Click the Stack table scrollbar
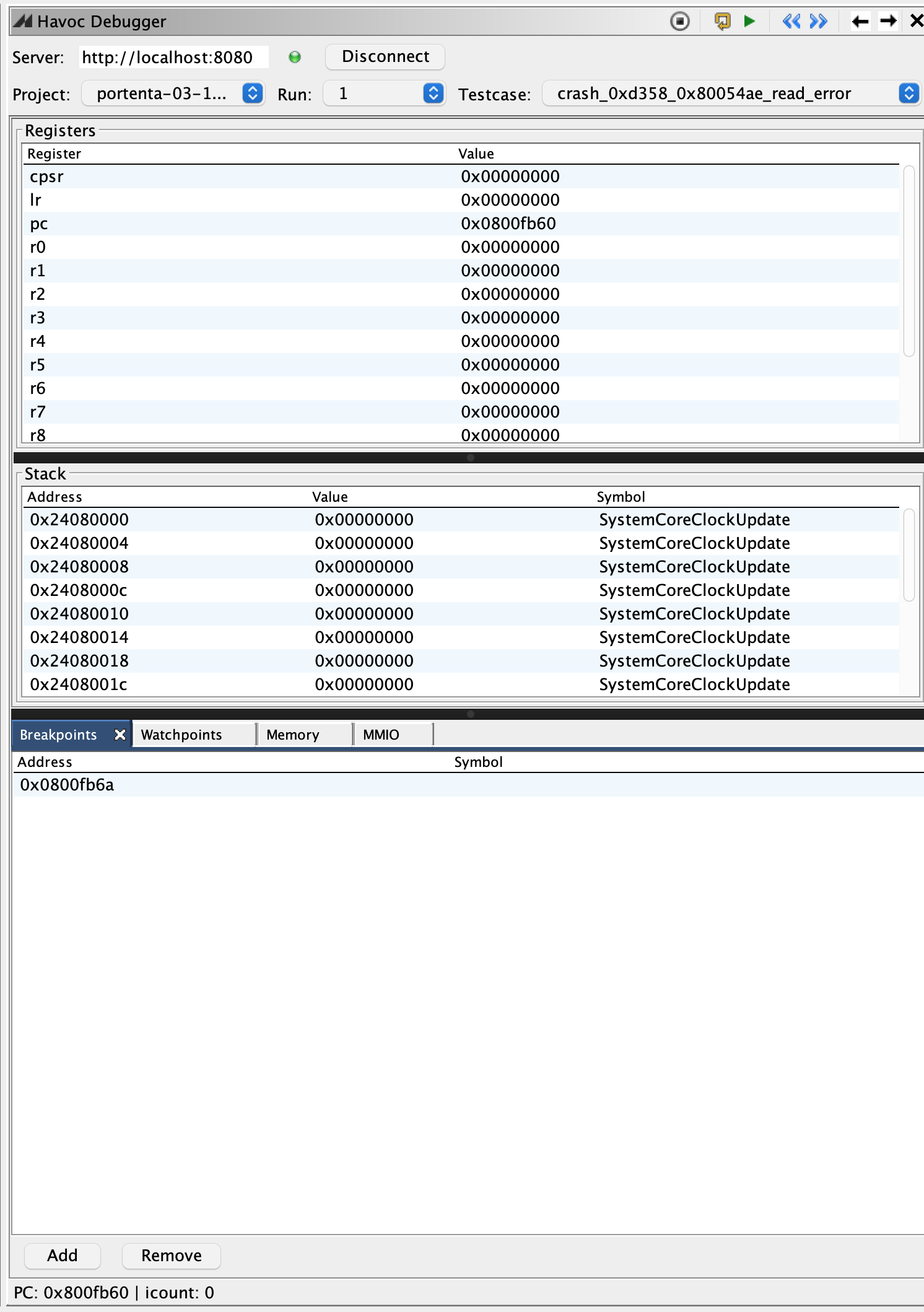Screen dimensions: 924x1312 click(909, 555)
